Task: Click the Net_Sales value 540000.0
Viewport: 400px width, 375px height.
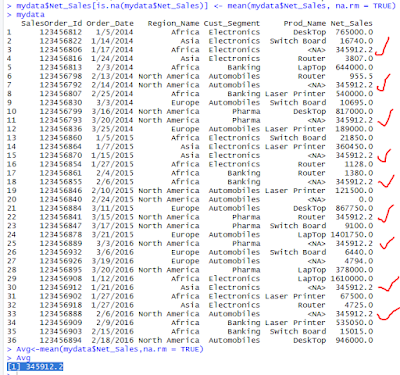Action: point(354,94)
